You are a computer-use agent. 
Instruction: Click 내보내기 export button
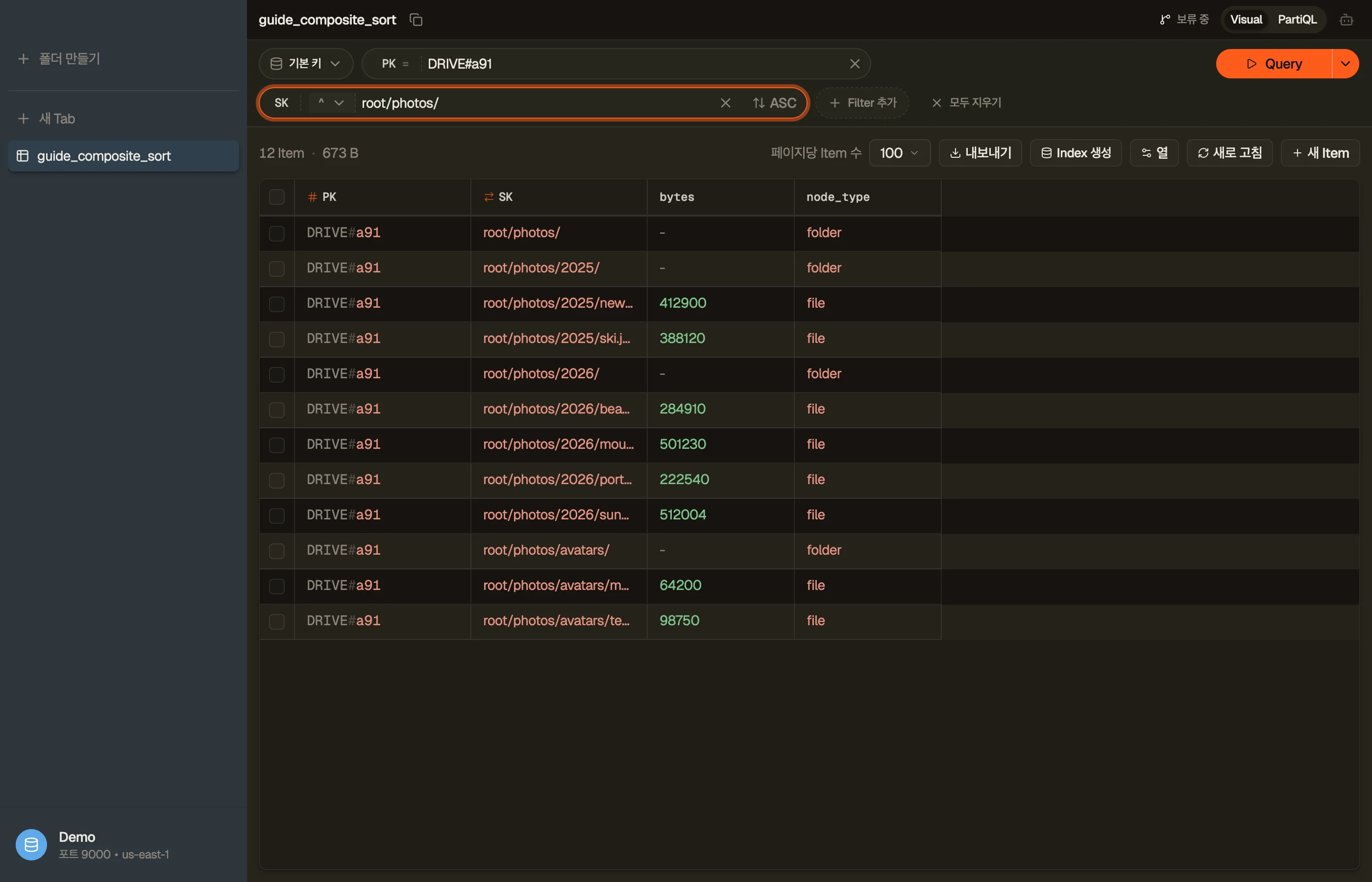(980, 153)
